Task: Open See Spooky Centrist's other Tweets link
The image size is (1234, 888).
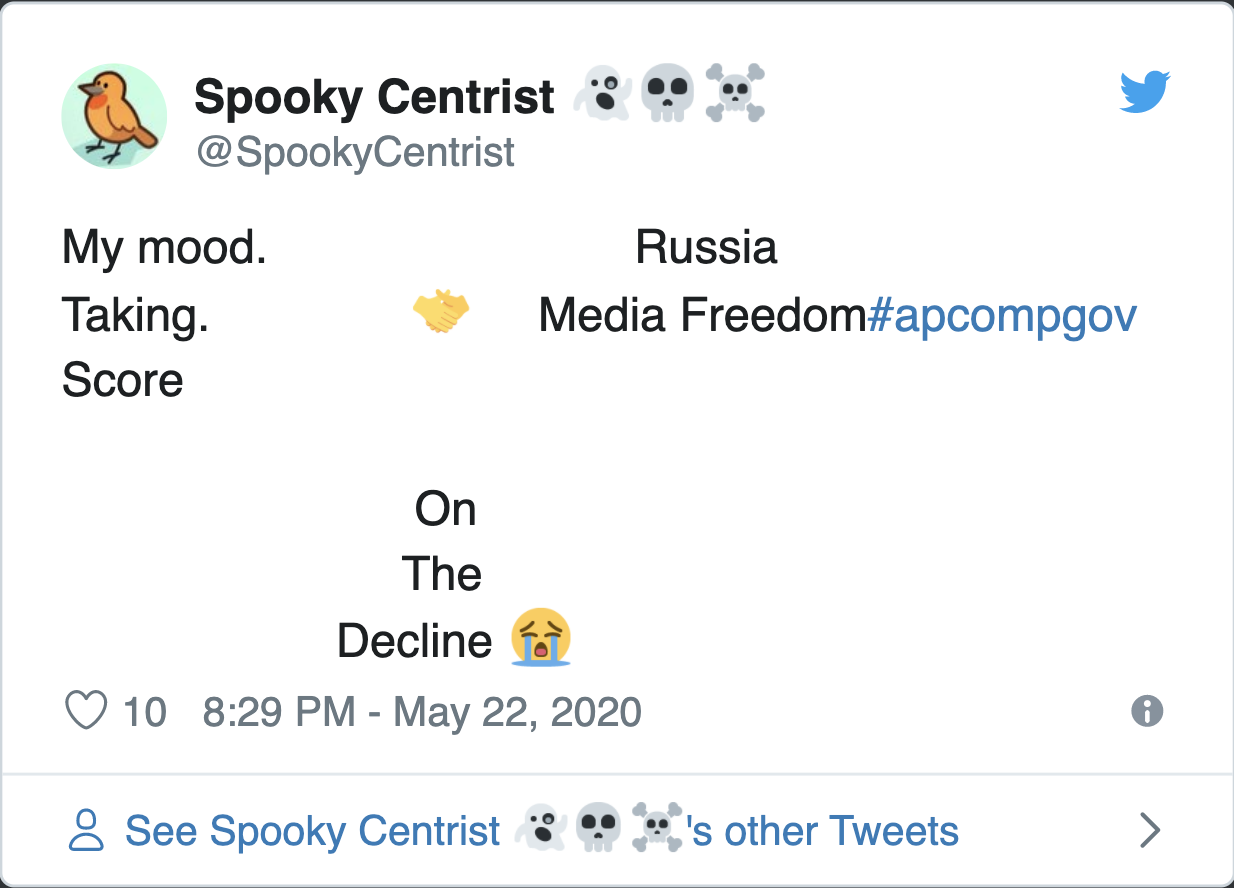Action: (x=542, y=830)
